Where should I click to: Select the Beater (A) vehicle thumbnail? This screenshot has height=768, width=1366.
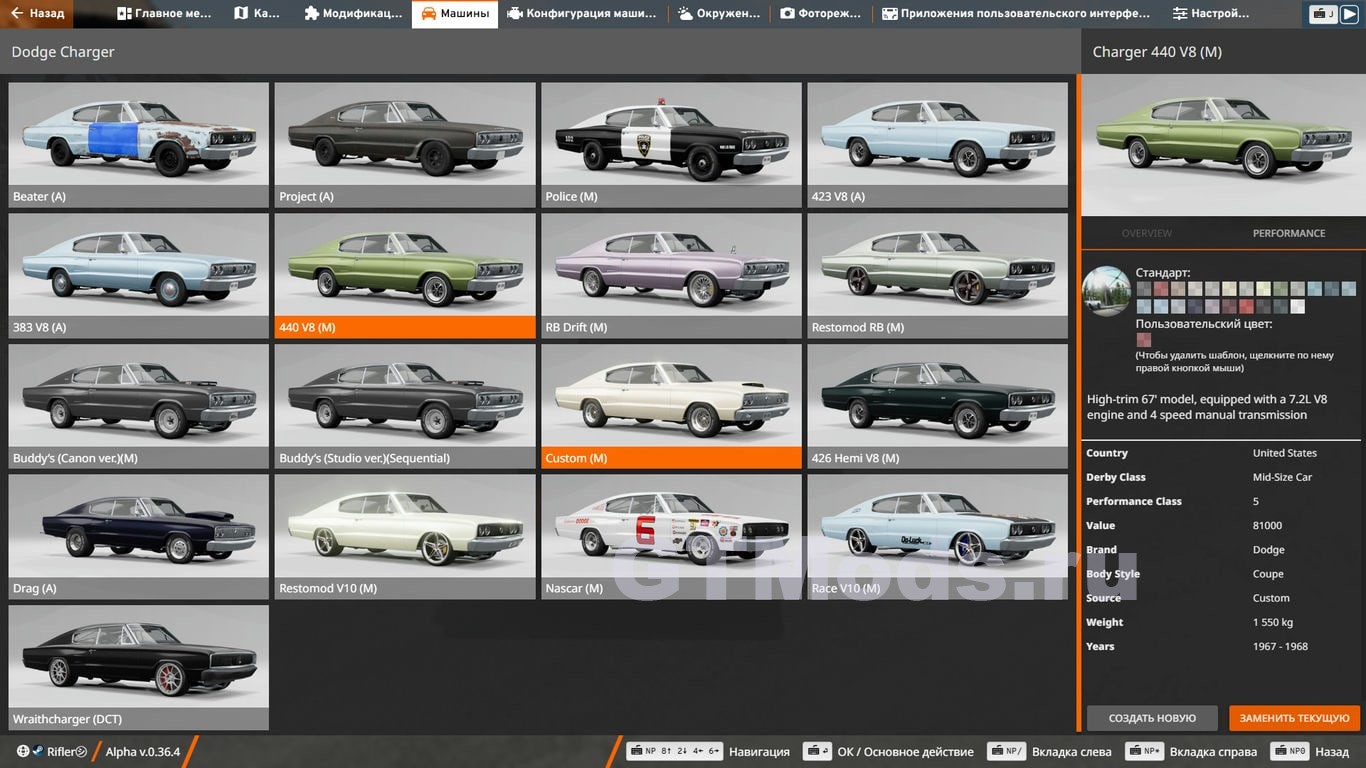coord(139,144)
